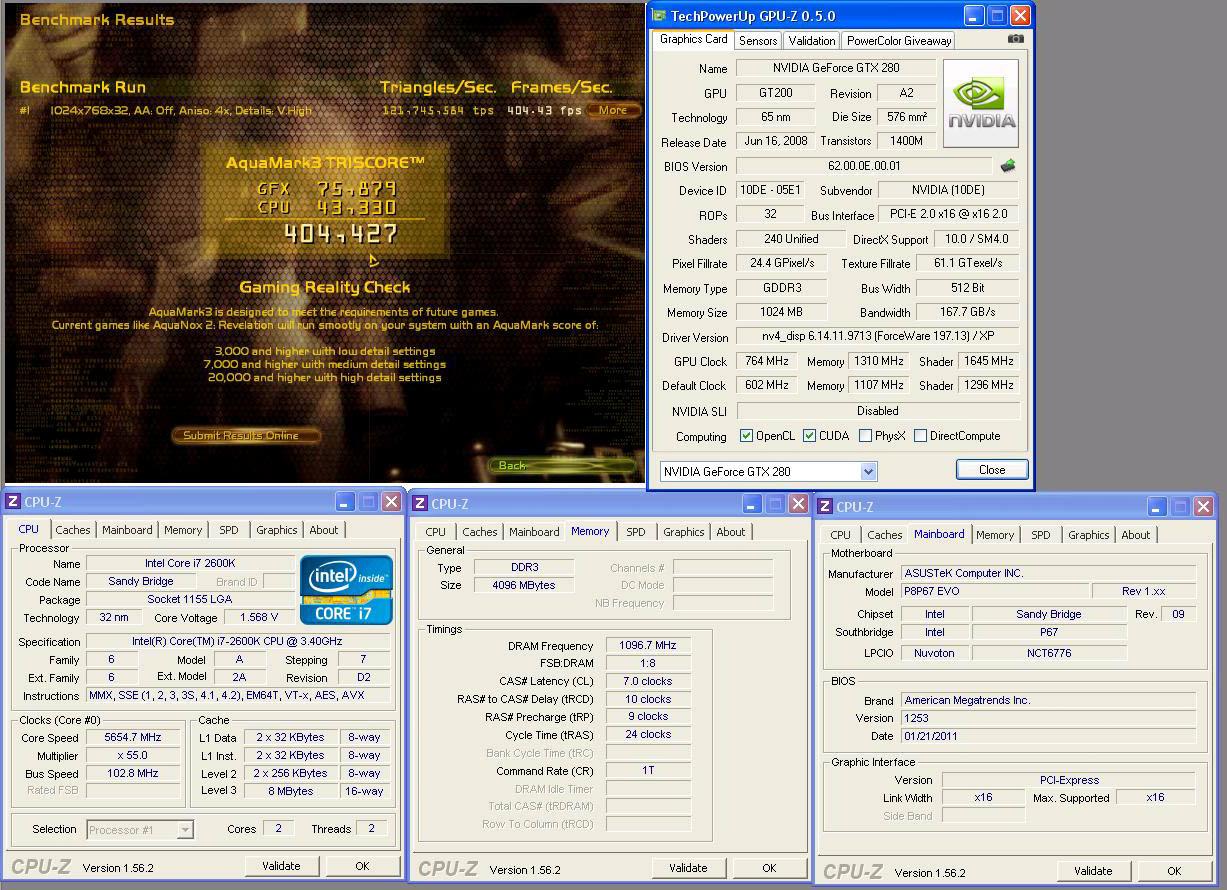Toggle the DirectCompute checkbox in GPU-Z
The image size is (1227, 890).
tap(920, 436)
